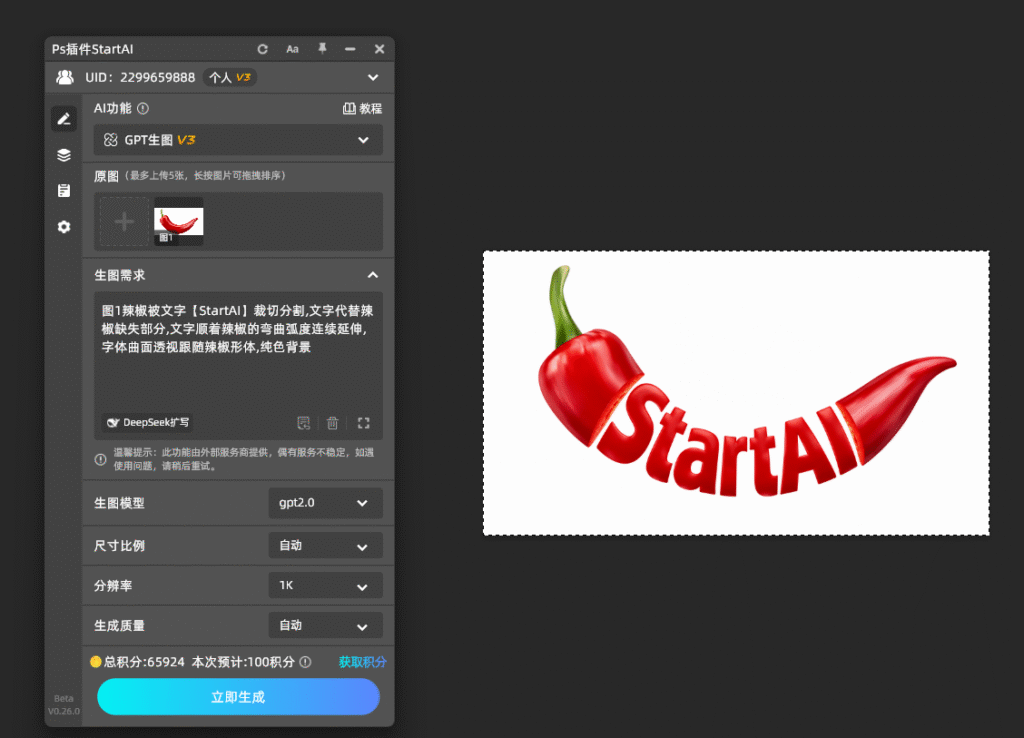Viewport: 1024px width, 738px height.
Task: Click the 个人 V3 membership badge
Action: coord(229,77)
